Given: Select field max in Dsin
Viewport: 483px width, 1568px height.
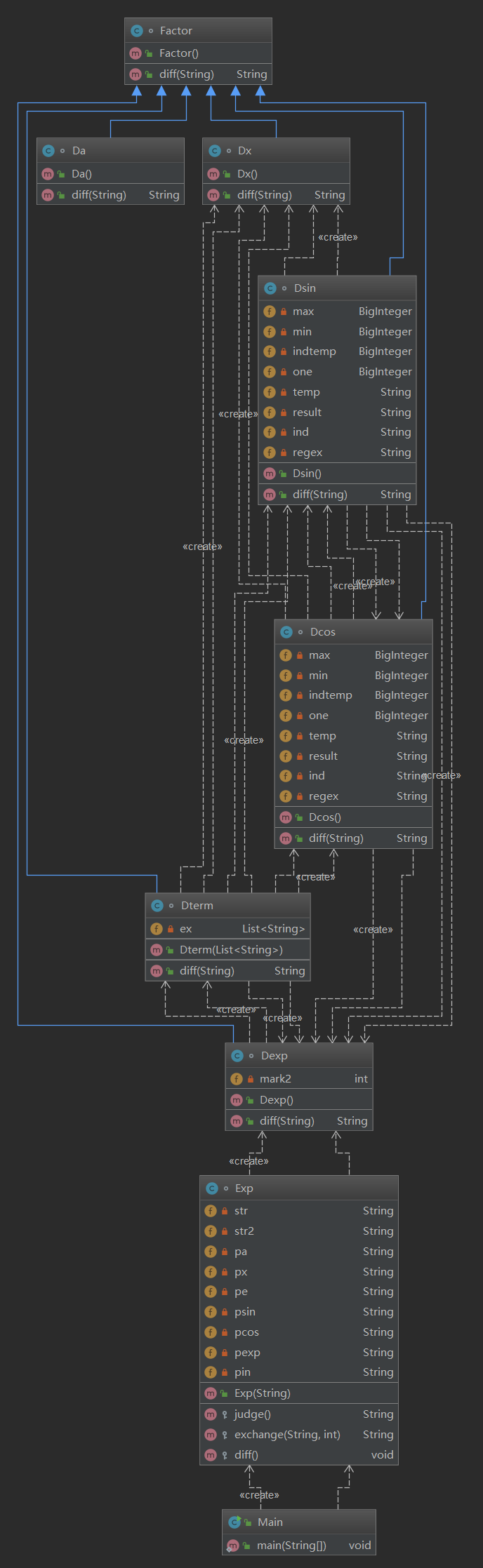Looking at the screenshot, I should 303,311.
